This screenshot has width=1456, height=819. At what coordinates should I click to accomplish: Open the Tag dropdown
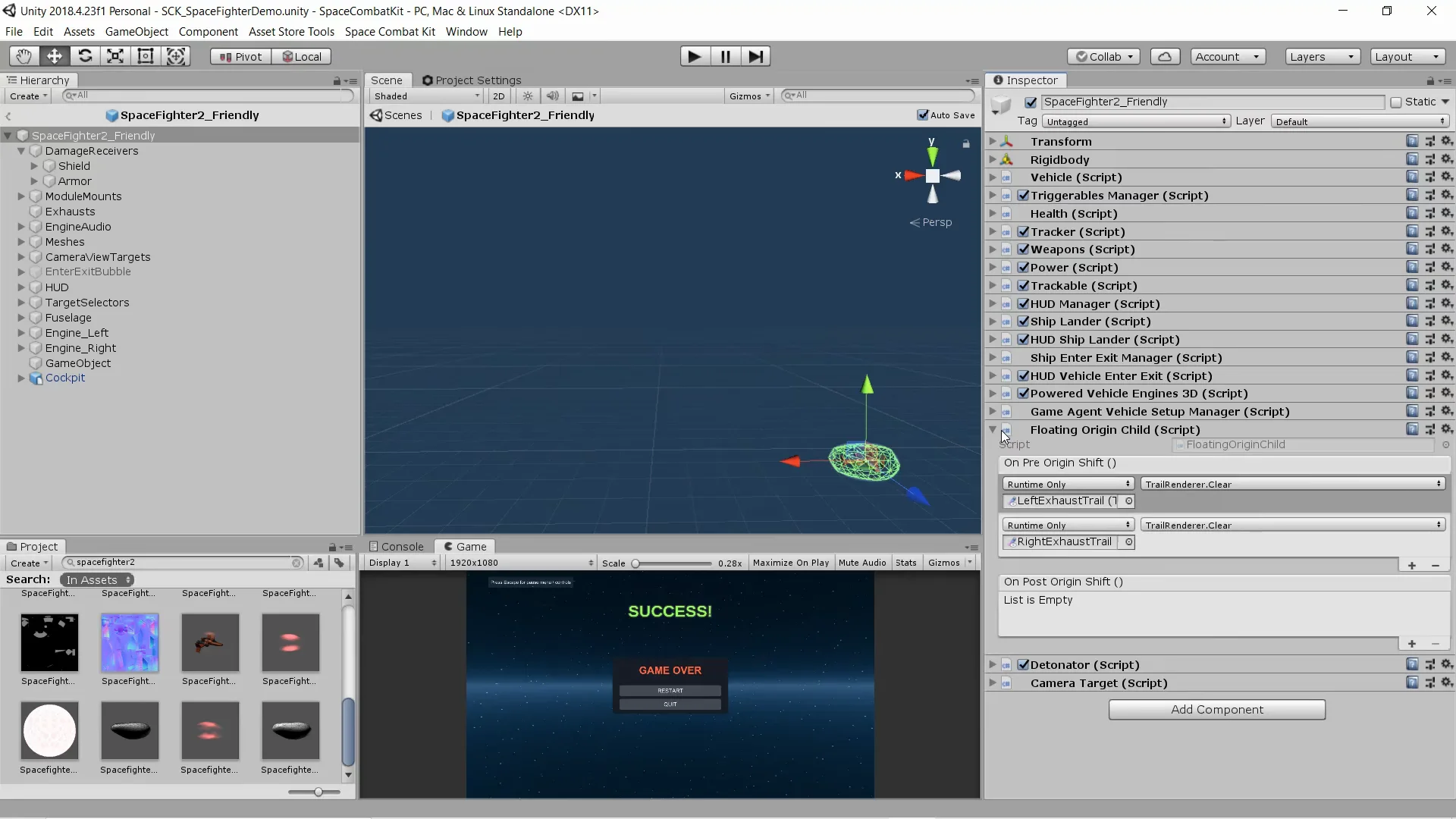pos(1136,121)
